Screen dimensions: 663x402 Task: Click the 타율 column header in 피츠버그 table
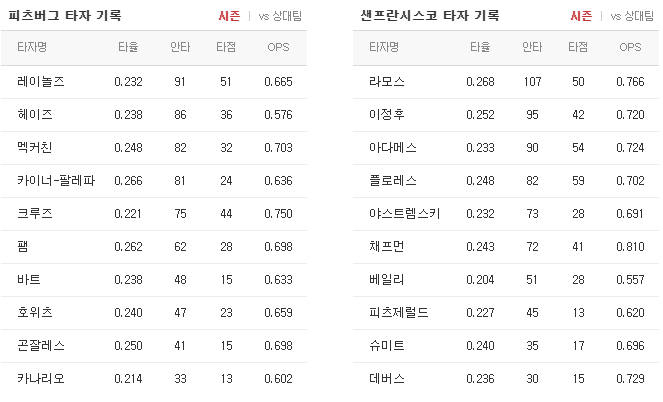pyautogui.click(x=128, y=47)
